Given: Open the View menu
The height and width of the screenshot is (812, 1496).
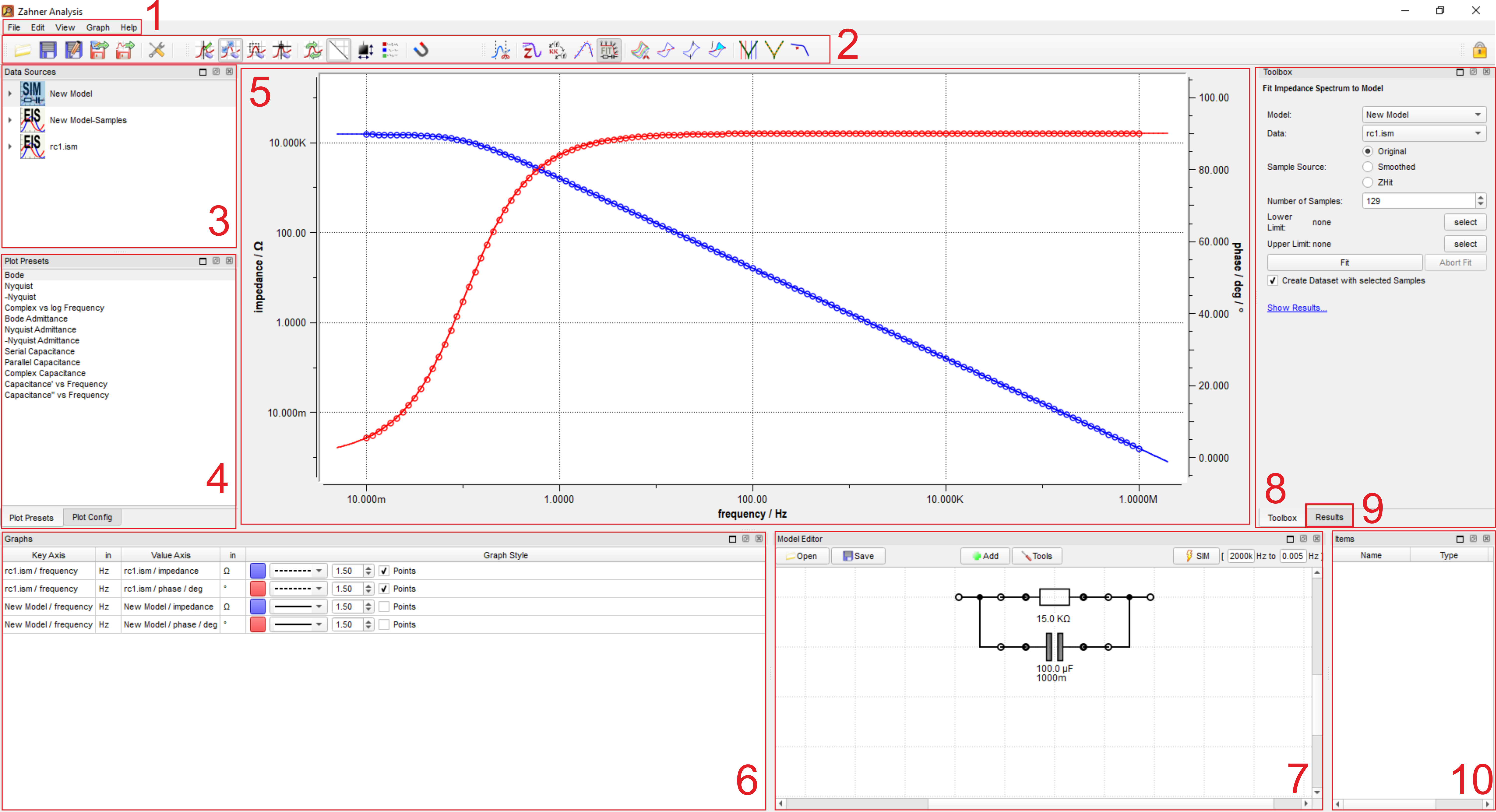Looking at the screenshot, I should pos(65,27).
